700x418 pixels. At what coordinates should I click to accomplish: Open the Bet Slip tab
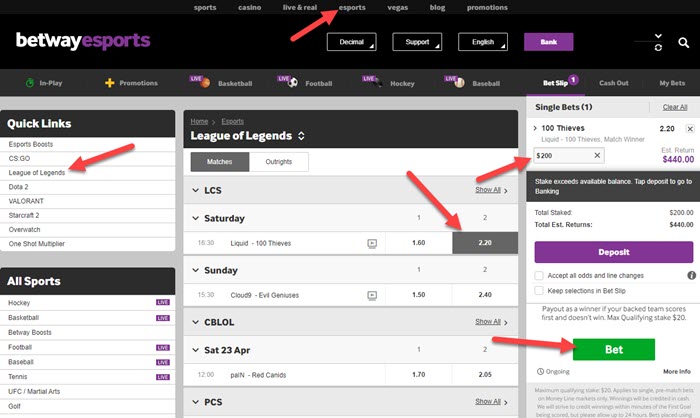(555, 83)
